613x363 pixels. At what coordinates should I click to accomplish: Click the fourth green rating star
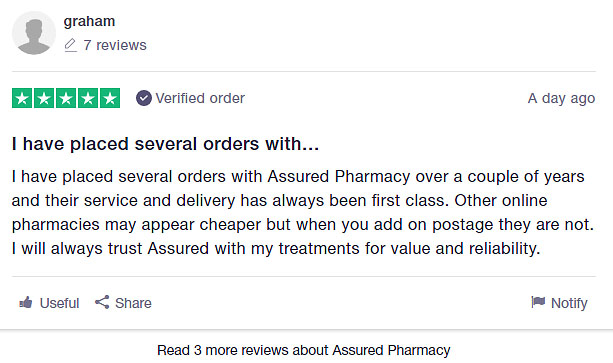pyautogui.click(x=88, y=98)
